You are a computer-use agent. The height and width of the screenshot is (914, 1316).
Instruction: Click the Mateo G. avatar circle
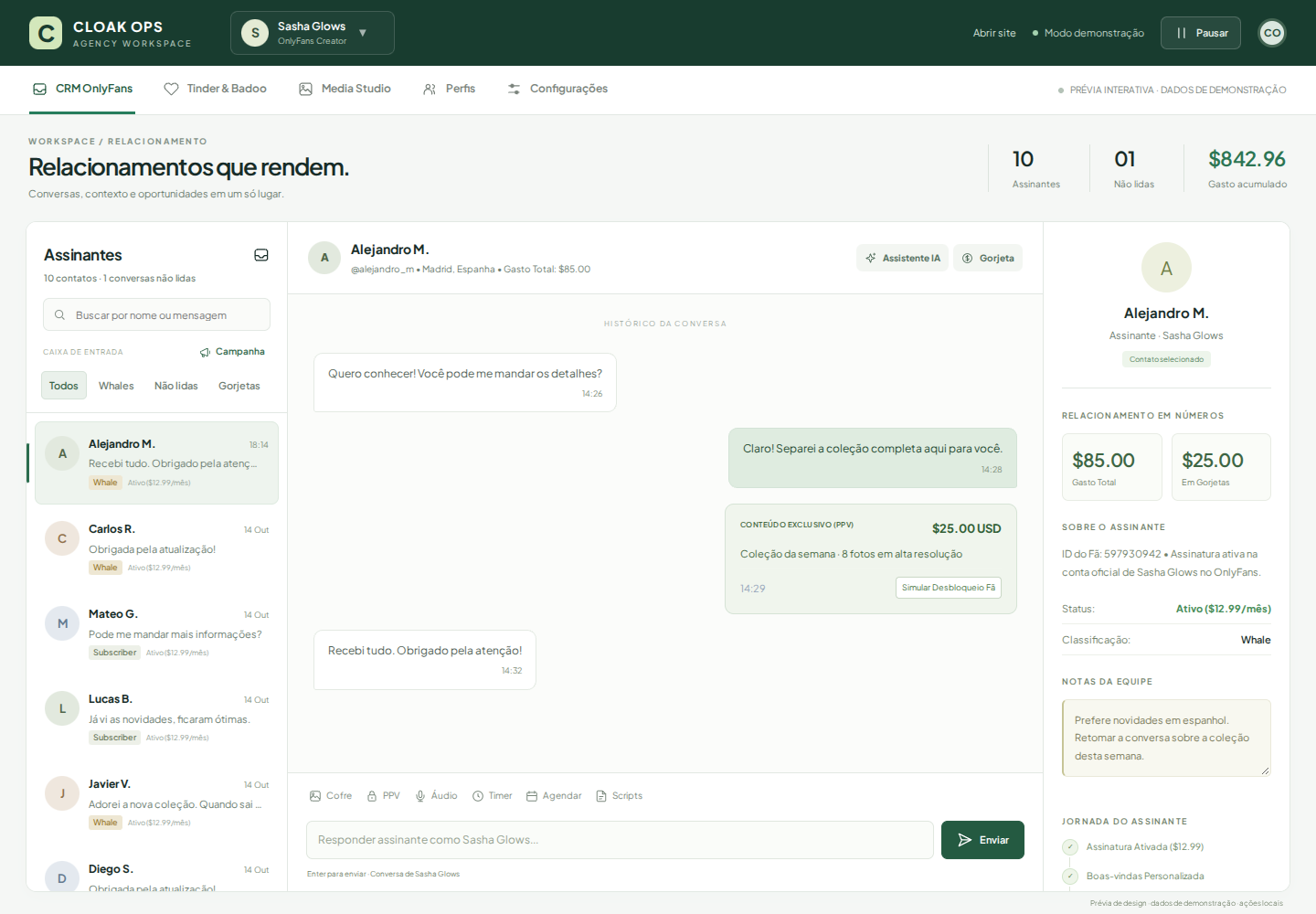coord(62,623)
